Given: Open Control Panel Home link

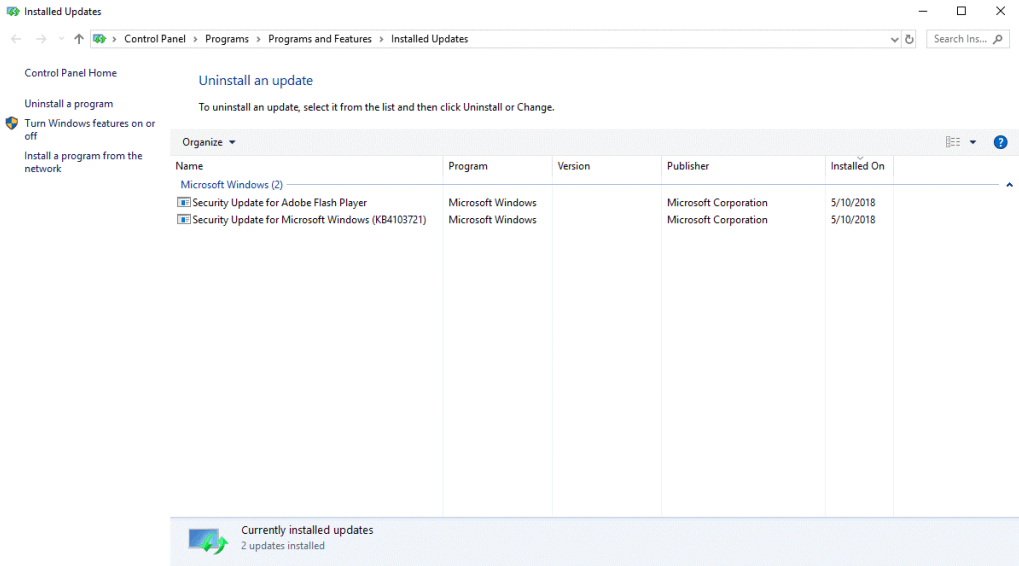Looking at the screenshot, I should tap(70, 73).
